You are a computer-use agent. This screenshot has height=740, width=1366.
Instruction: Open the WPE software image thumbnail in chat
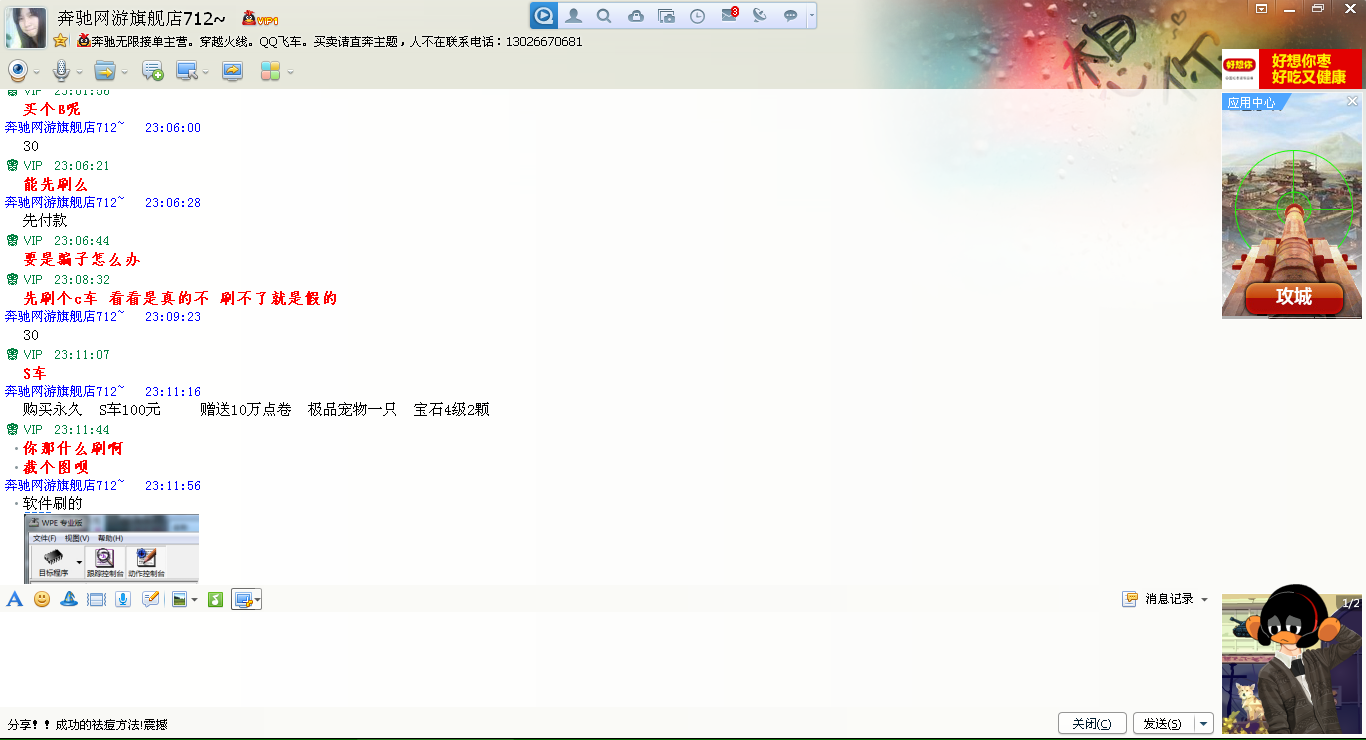[x=112, y=548]
